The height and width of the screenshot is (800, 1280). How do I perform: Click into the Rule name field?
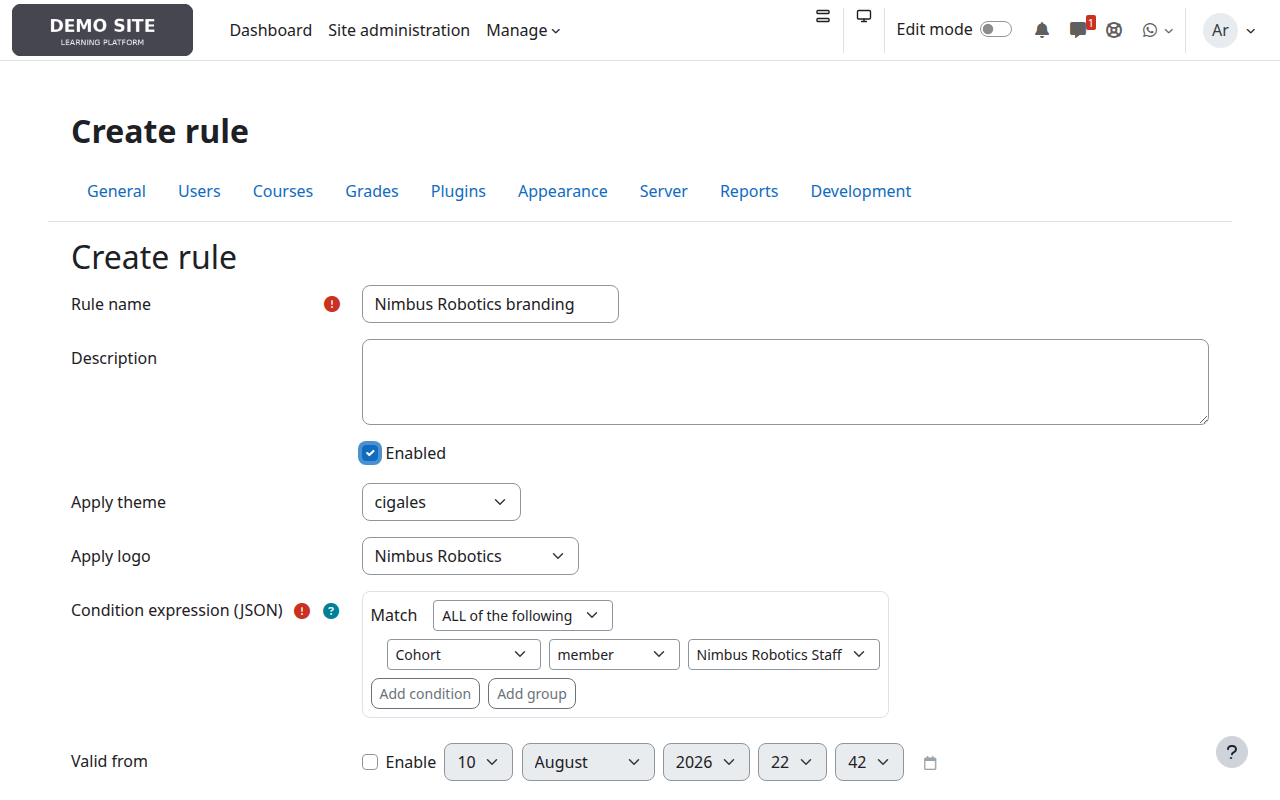pos(490,304)
